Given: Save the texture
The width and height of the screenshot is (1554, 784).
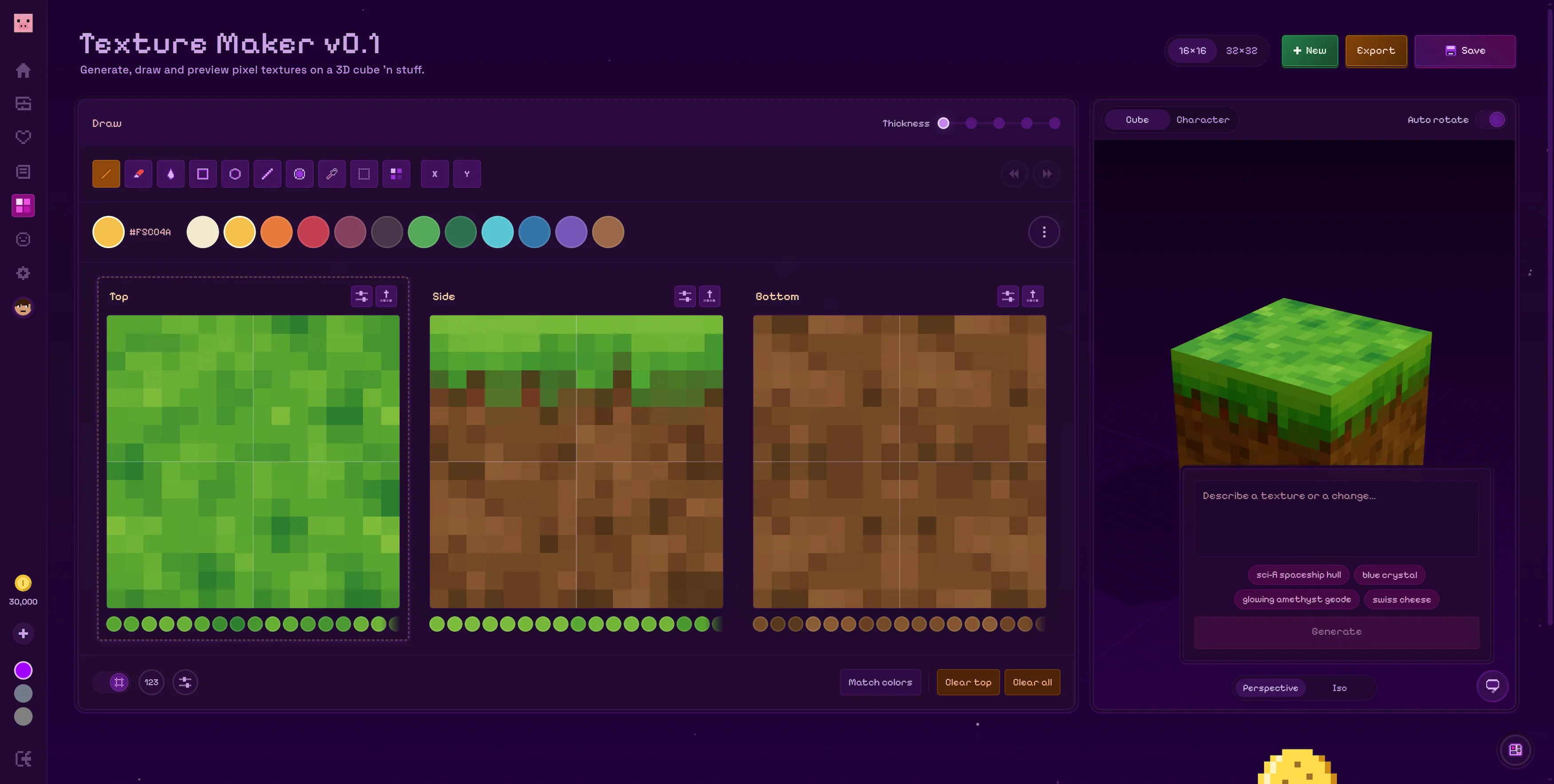Looking at the screenshot, I should pos(1465,51).
